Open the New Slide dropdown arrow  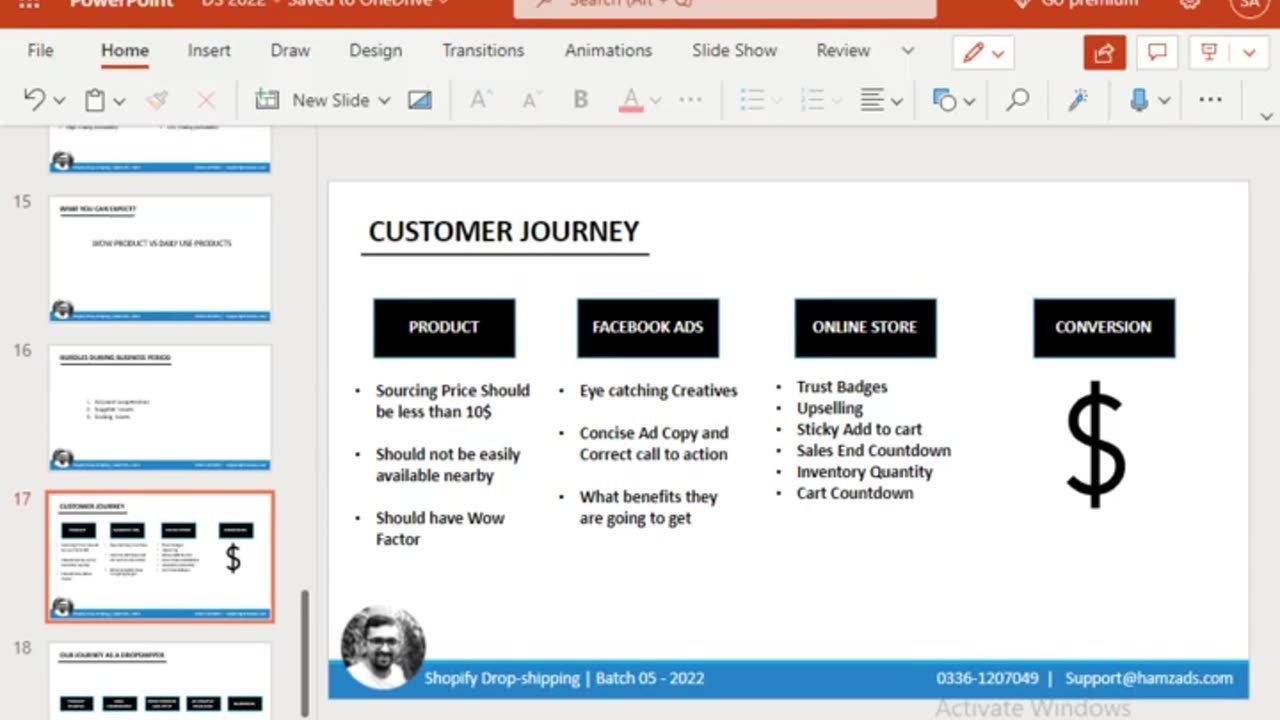[384, 101]
